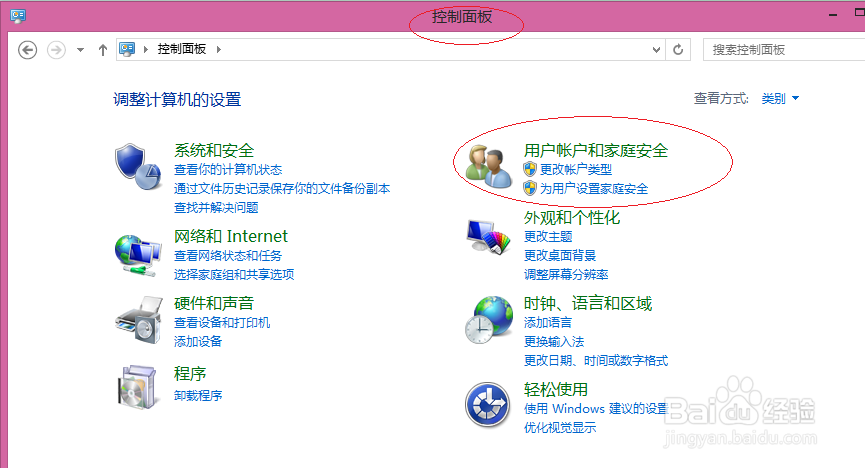Open the Network and Internet globe icon
The height and width of the screenshot is (468, 865).
click(x=138, y=255)
